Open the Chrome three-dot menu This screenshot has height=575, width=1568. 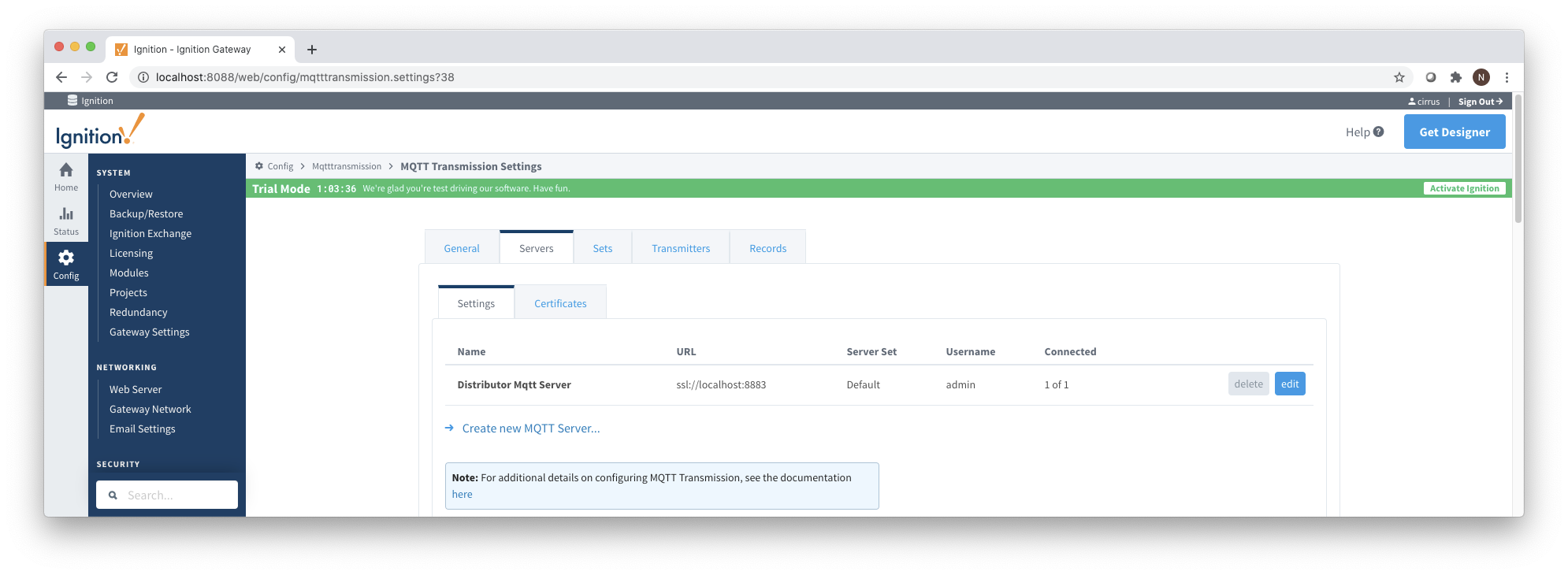click(1507, 77)
